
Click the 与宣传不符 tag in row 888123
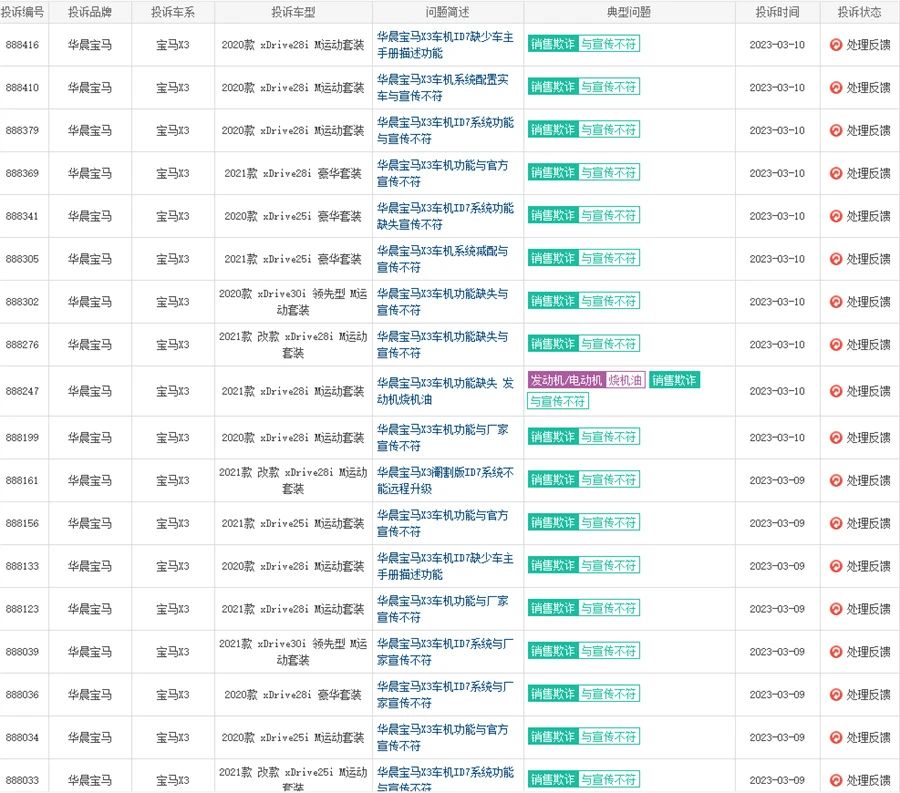point(608,608)
